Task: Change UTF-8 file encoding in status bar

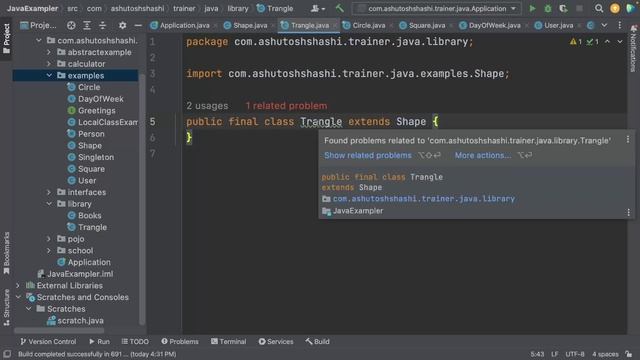Action: pyautogui.click(x=575, y=354)
